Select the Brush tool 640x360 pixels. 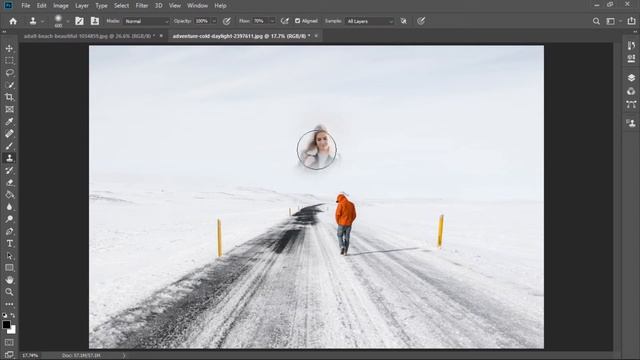[x=9, y=146]
